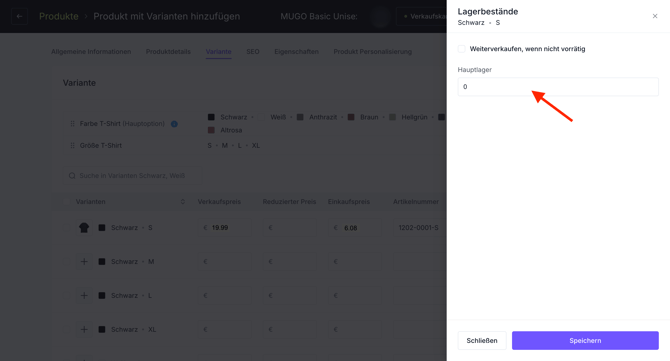Enable Weiterverkaufen, wenn nicht vorrätig checkbox
The height and width of the screenshot is (361, 670).
(x=461, y=49)
